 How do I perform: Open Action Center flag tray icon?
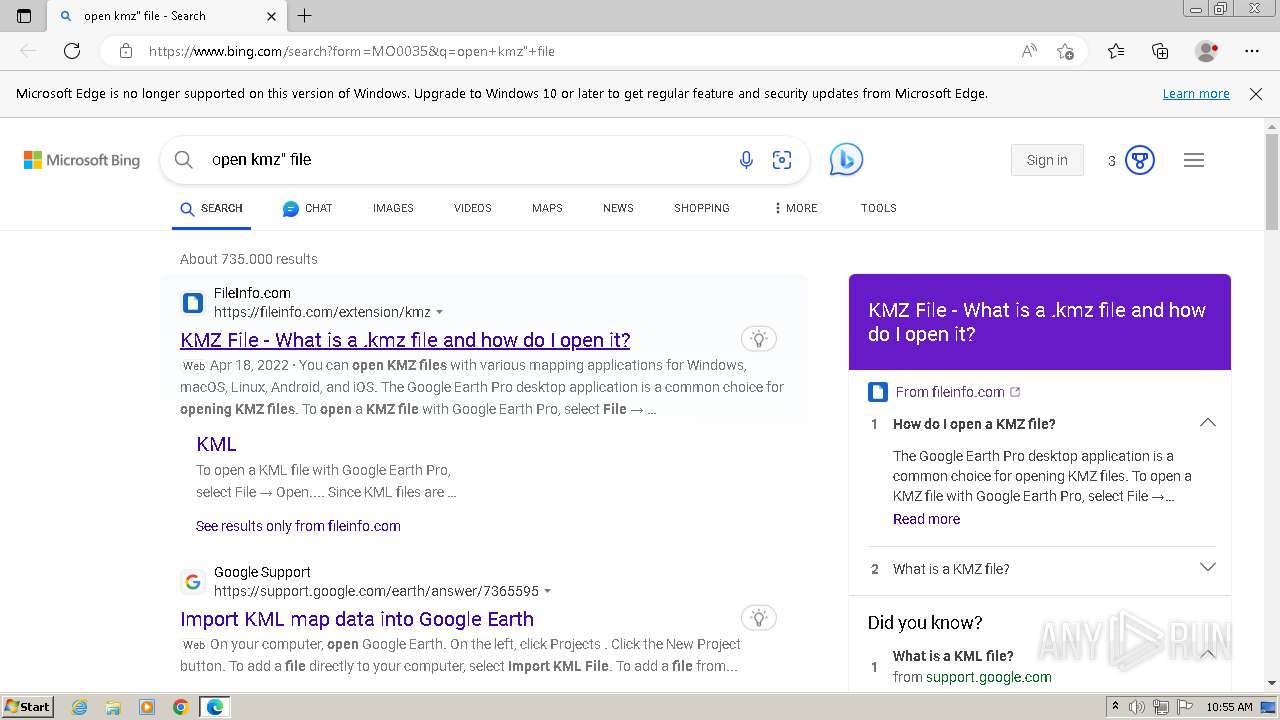click(x=1185, y=707)
